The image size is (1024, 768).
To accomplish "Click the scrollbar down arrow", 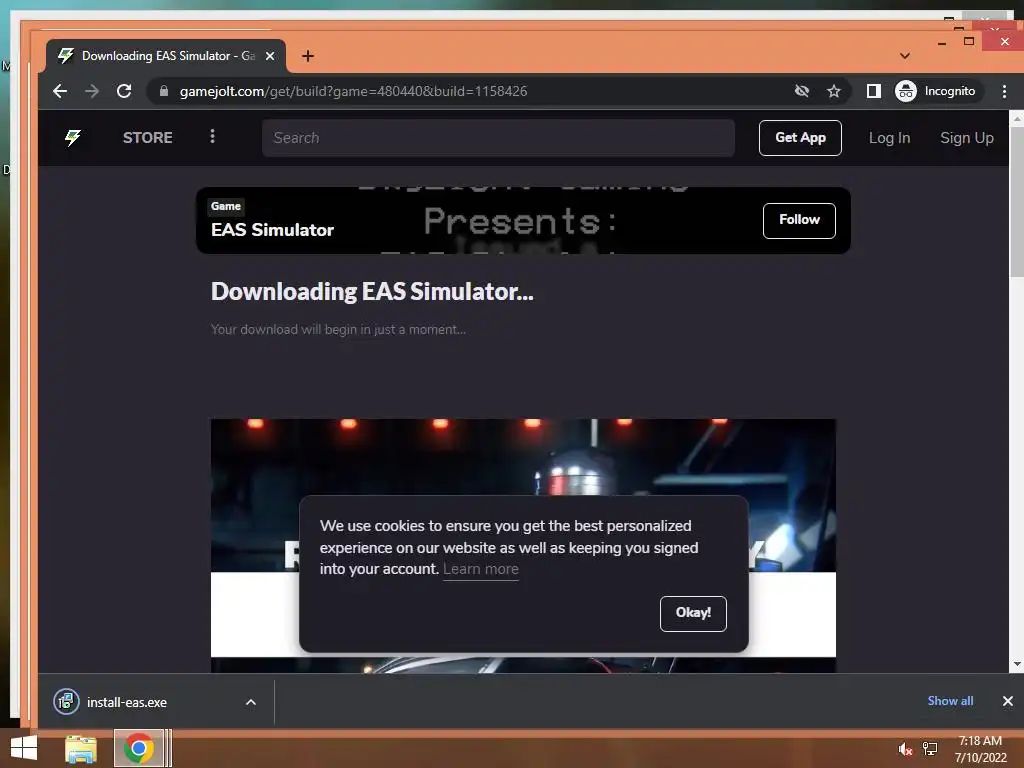I will (x=1016, y=664).
